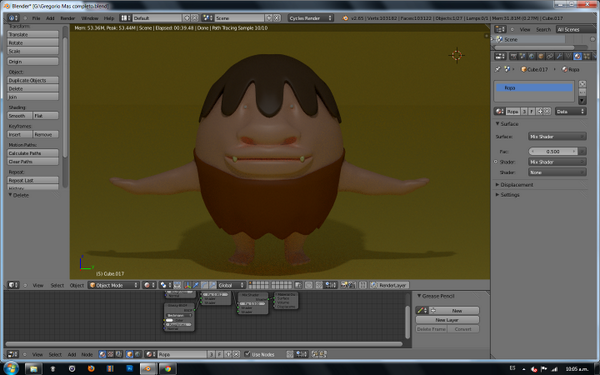Open the Surface Mix Shader dropdown

pyautogui.click(x=557, y=137)
